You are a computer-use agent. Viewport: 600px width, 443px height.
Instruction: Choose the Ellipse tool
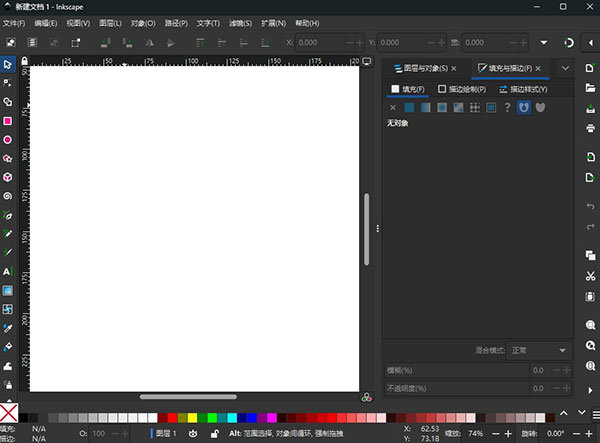8,140
